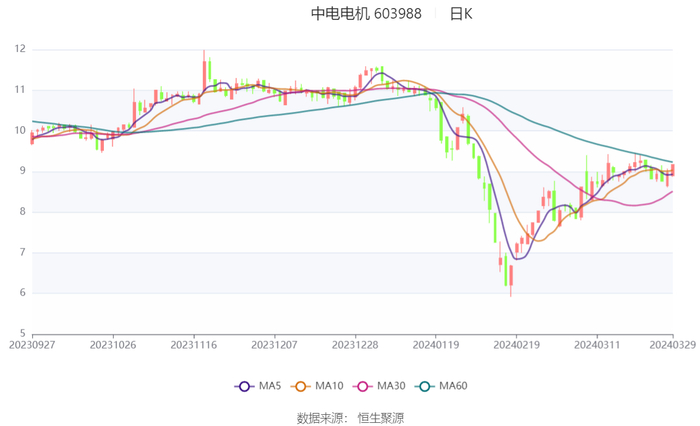Click the orange MA10 legend circle marker
Screen dimensions: 700x426
coord(300,386)
